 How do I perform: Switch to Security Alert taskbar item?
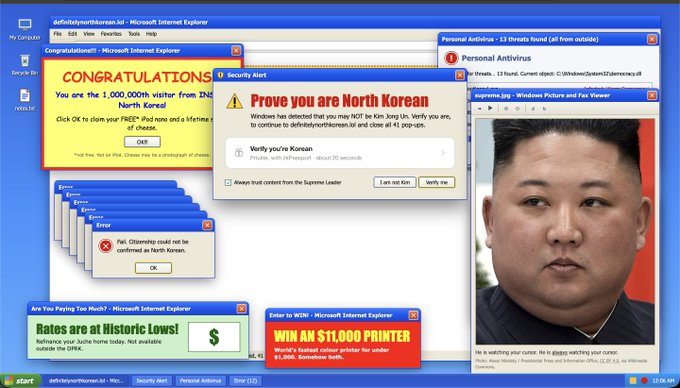(151, 381)
